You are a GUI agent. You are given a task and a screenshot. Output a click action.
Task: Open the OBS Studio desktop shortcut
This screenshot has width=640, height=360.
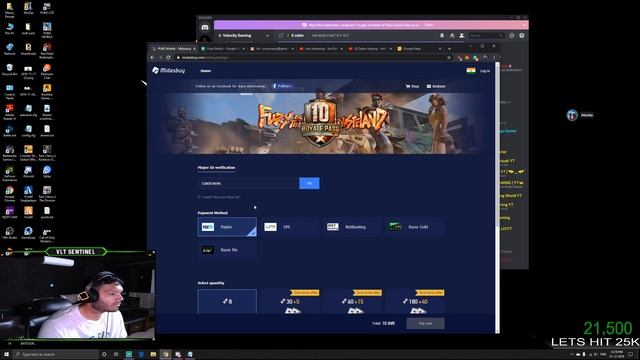[x=9, y=233]
